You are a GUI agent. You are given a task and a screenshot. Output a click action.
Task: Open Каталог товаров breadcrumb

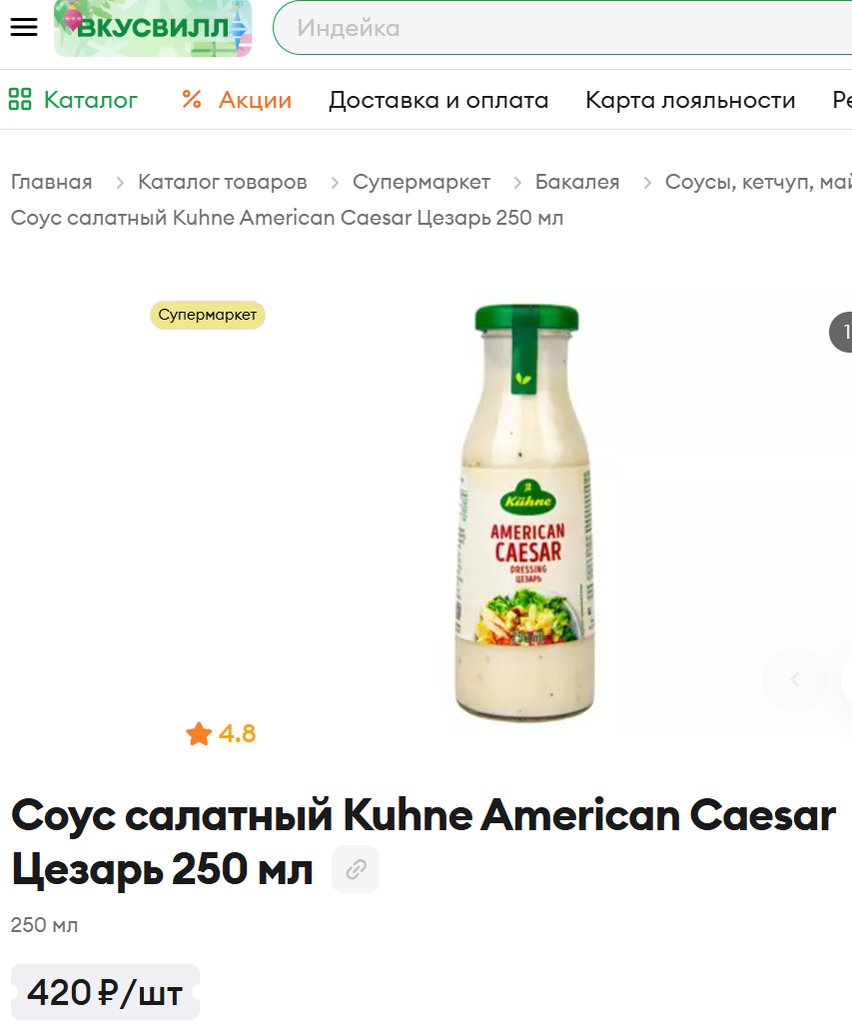coord(222,182)
